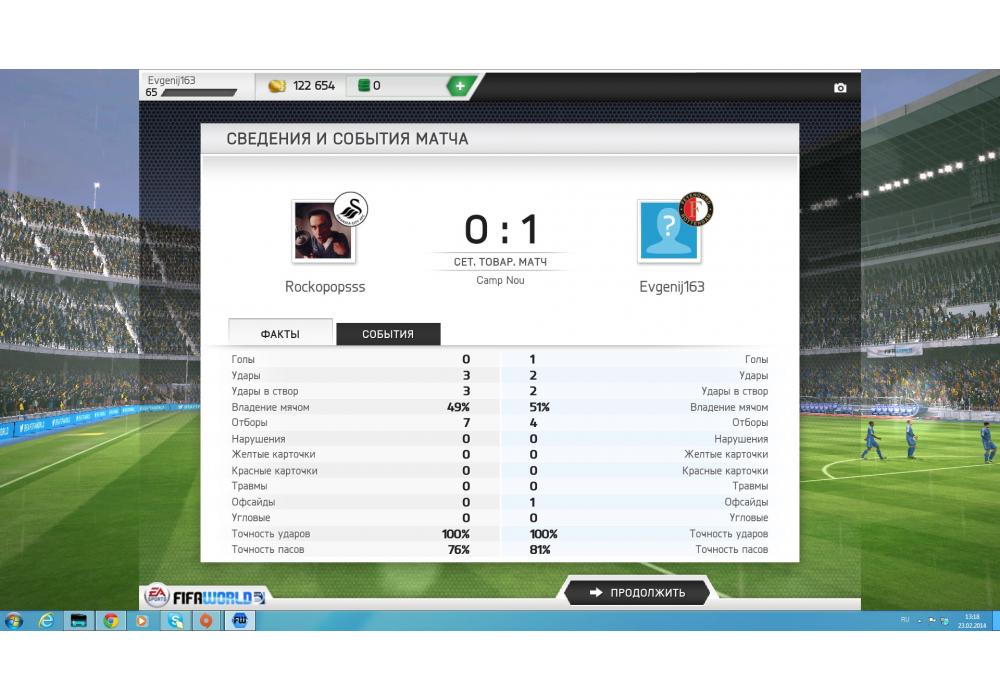This screenshot has height=700, width=1000.
Task: Open Skype from the taskbar
Action: [175, 620]
